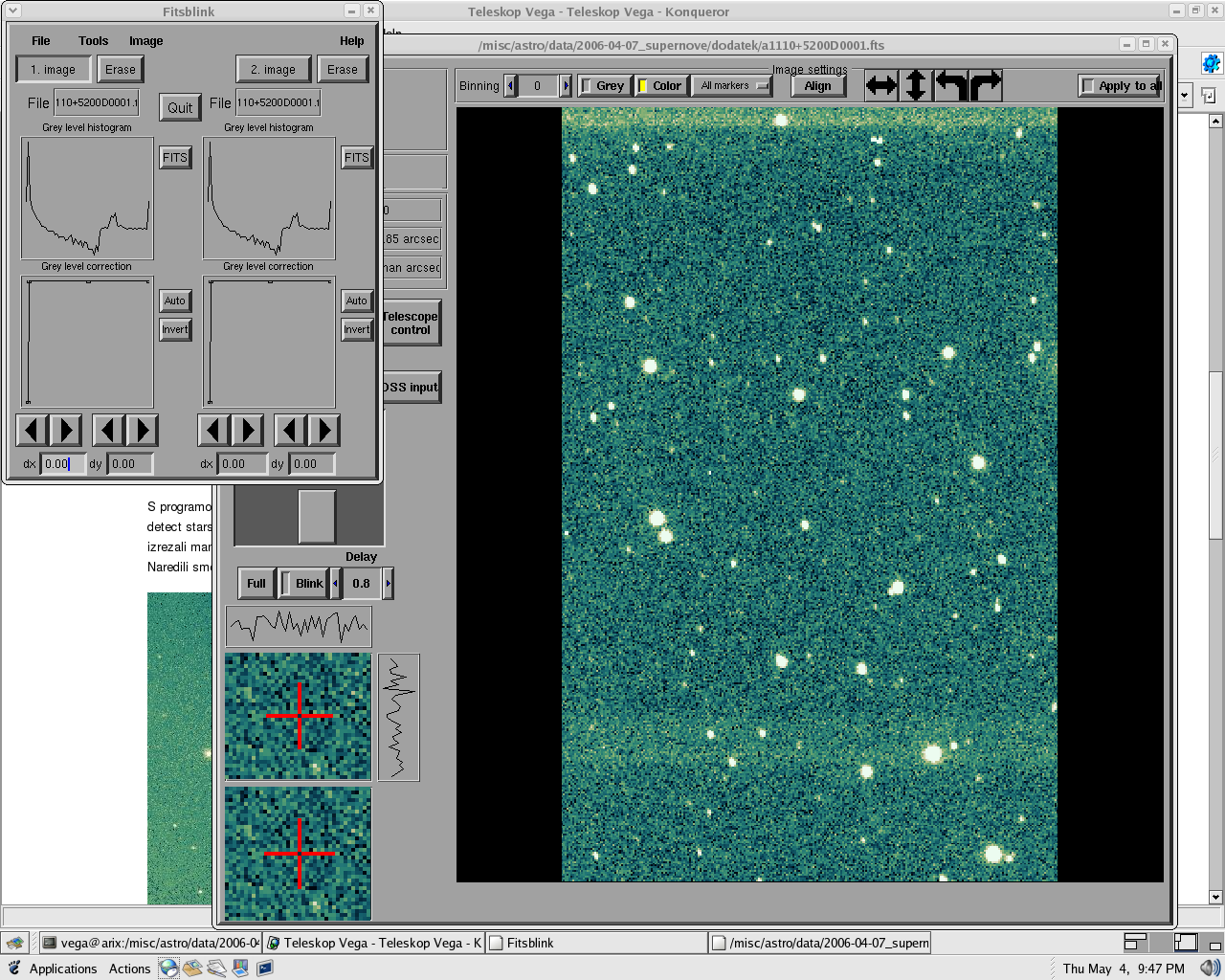The image size is (1225, 980).
Task: Click the show desktop icon in the taskbar
Action: click(15, 943)
